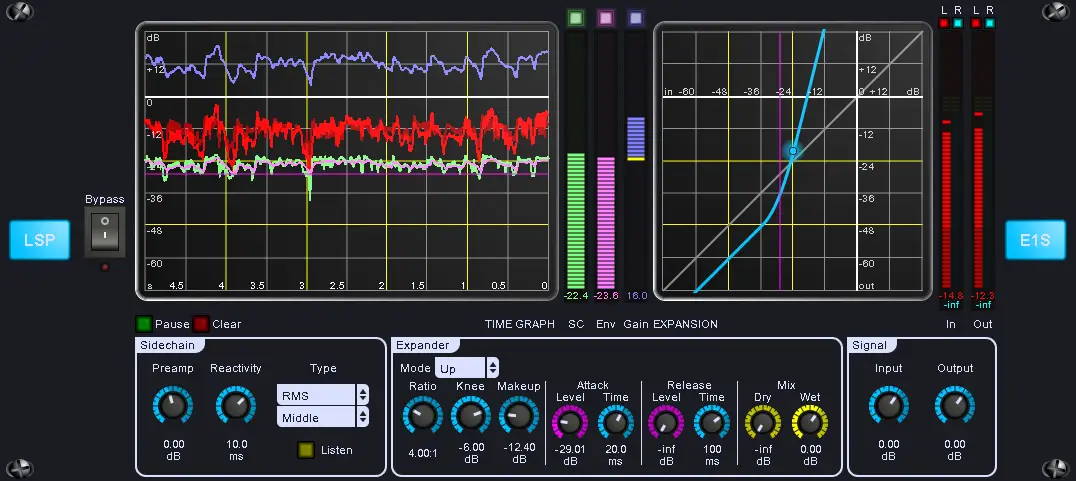Click the expander Ratio knob

point(423,416)
